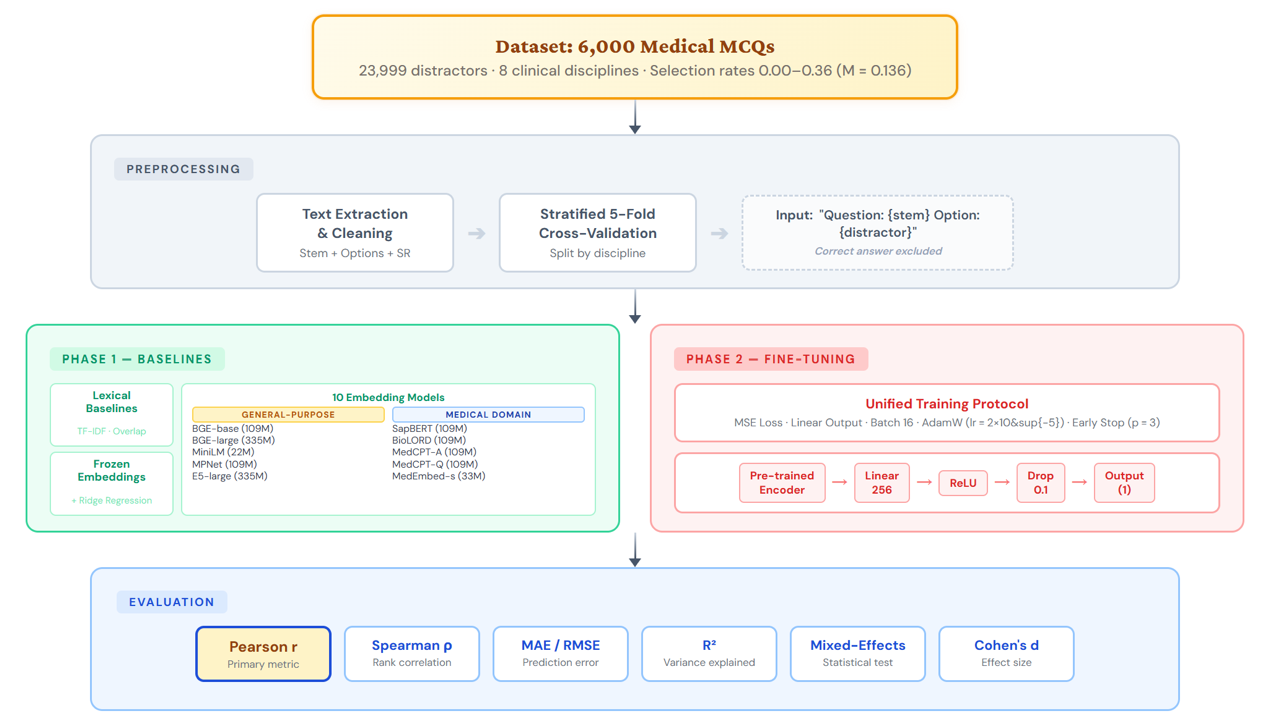Select the GENERAL-PURPOSE column header
Viewport: 1270px width, 718px height.
click(x=288, y=414)
